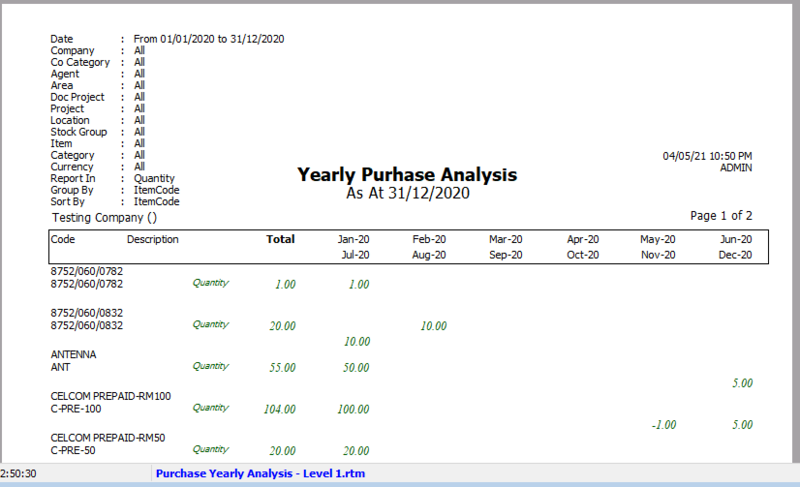
Task: Click the 100.00 Jan-20 value for C-PRE-100
Action: click(x=353, y=409)
